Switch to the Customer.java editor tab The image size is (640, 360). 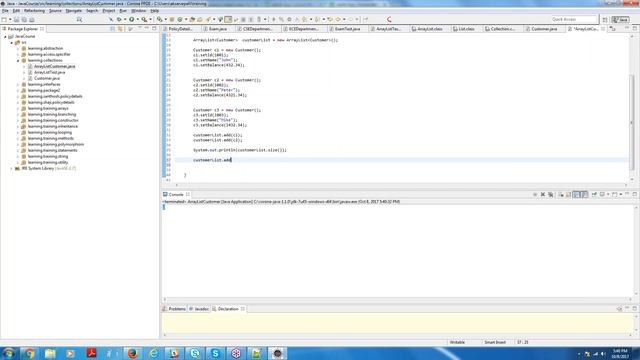pos(544,29)
